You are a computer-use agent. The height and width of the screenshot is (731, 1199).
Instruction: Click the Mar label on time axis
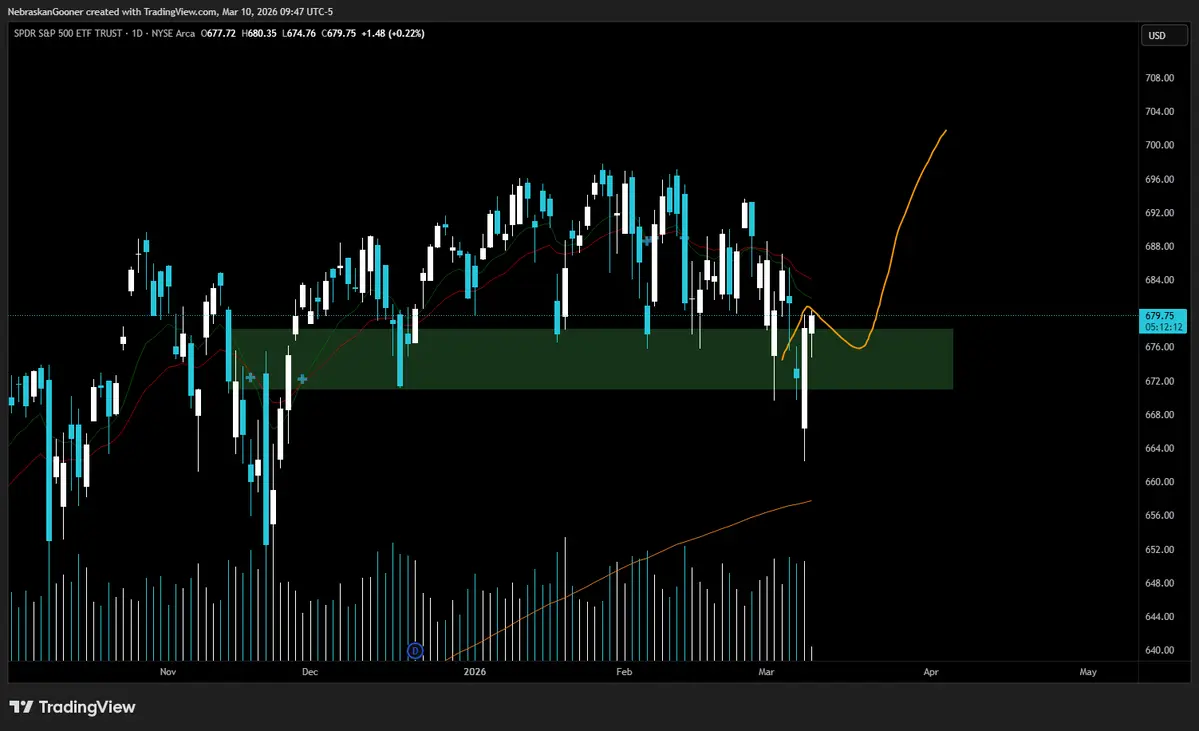tap(766, 672)
